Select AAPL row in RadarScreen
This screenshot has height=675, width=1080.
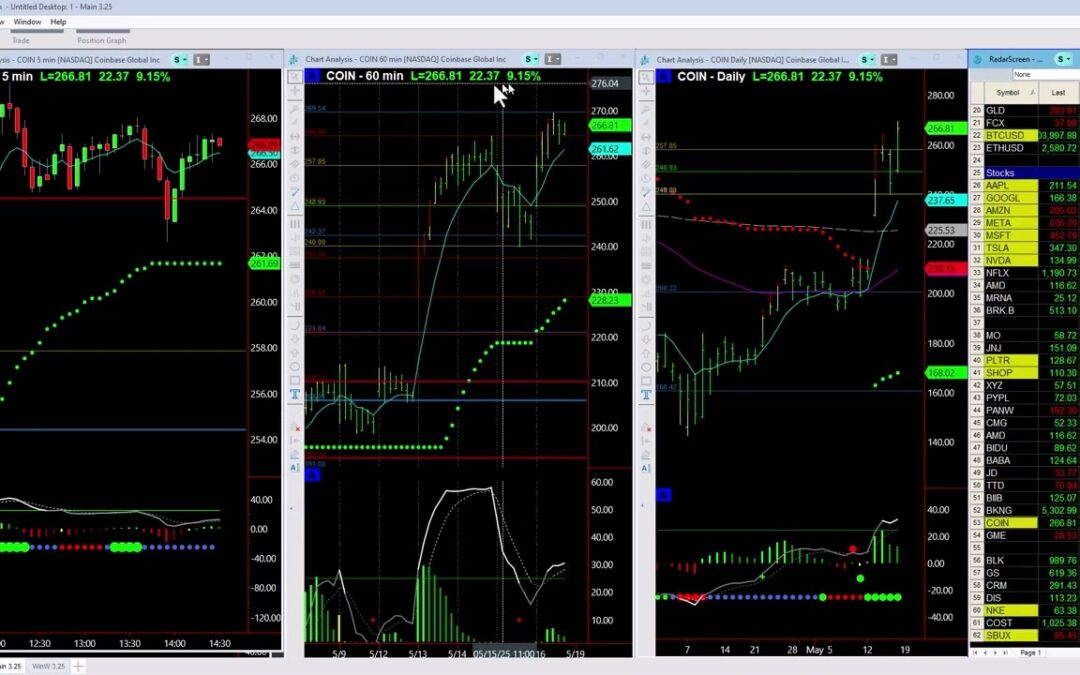click(1024, 185)
